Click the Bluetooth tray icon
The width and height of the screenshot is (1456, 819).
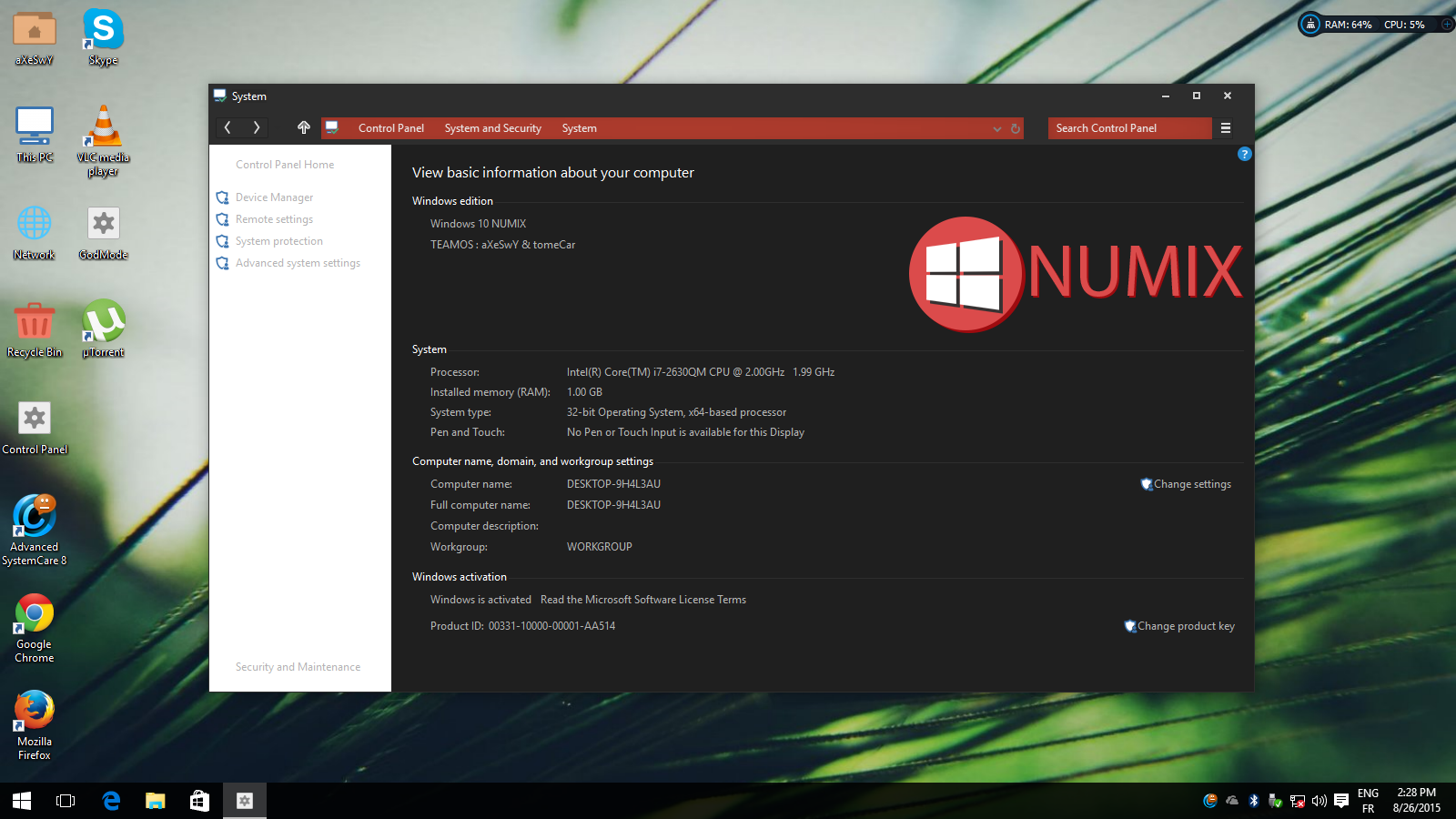coord(1254,801)
